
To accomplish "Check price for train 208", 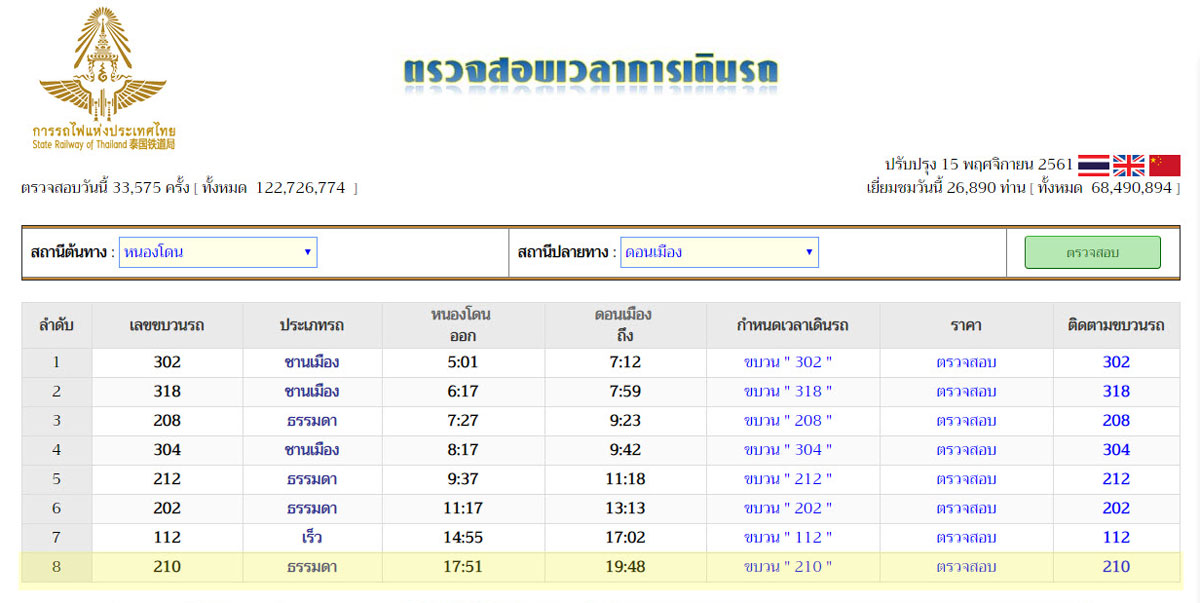I will 966,420.
